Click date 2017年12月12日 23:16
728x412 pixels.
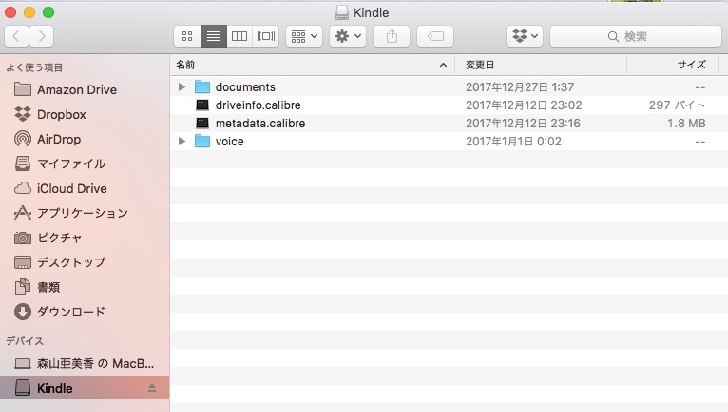(x=523, y=123)
